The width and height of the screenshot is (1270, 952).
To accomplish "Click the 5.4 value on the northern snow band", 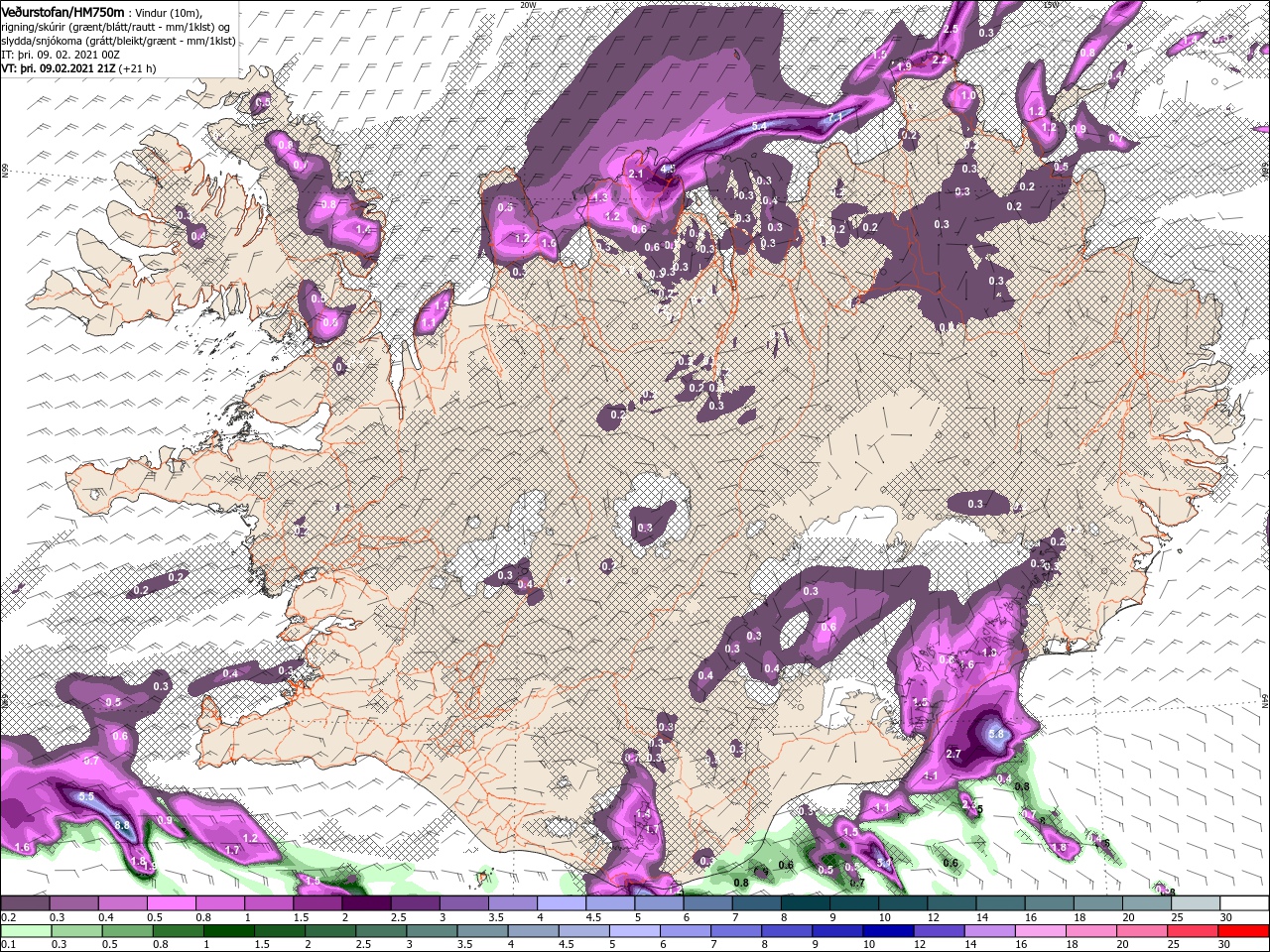I will coord(760,127).
